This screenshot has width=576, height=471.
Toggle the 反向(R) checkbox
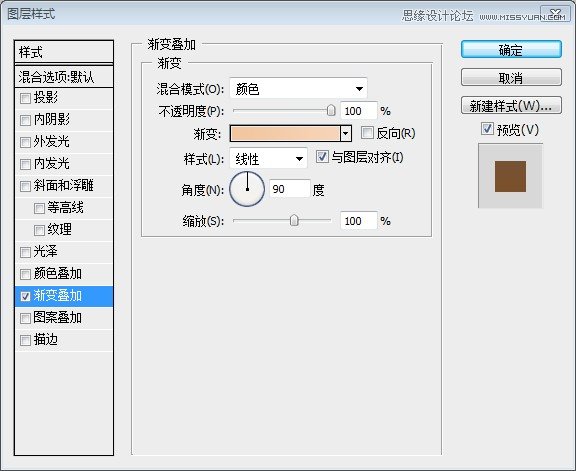pyautogui.click(x=367, y=133)
